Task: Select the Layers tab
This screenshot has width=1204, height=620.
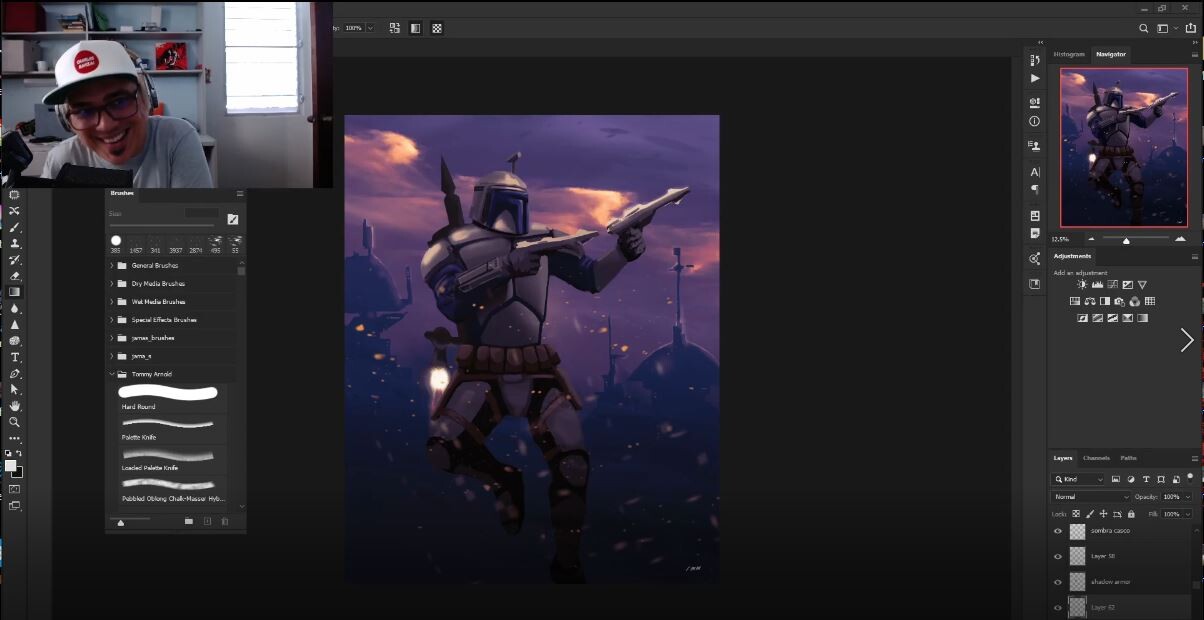Action: click(1063, 458)
